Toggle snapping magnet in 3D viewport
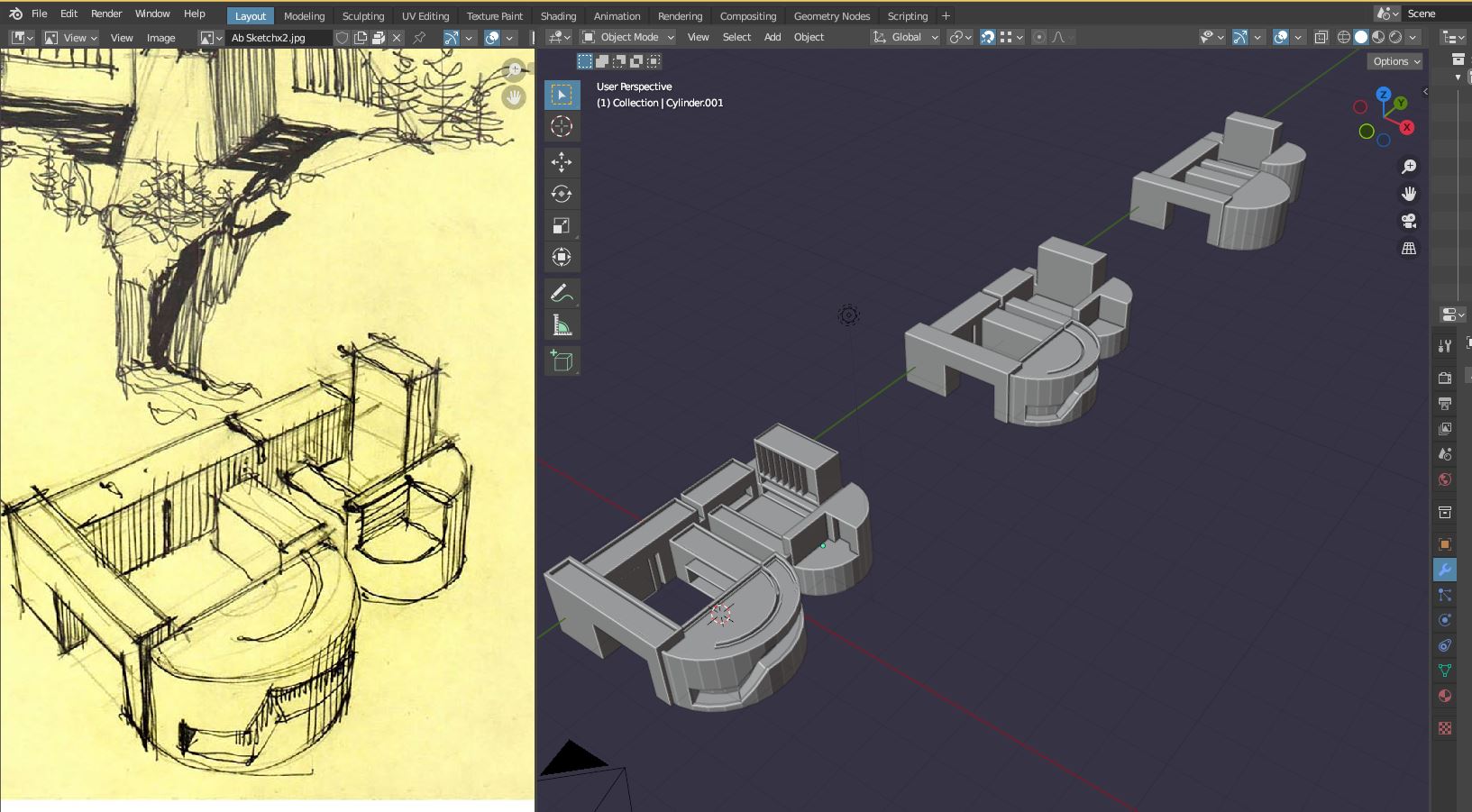 coord(988,37)
